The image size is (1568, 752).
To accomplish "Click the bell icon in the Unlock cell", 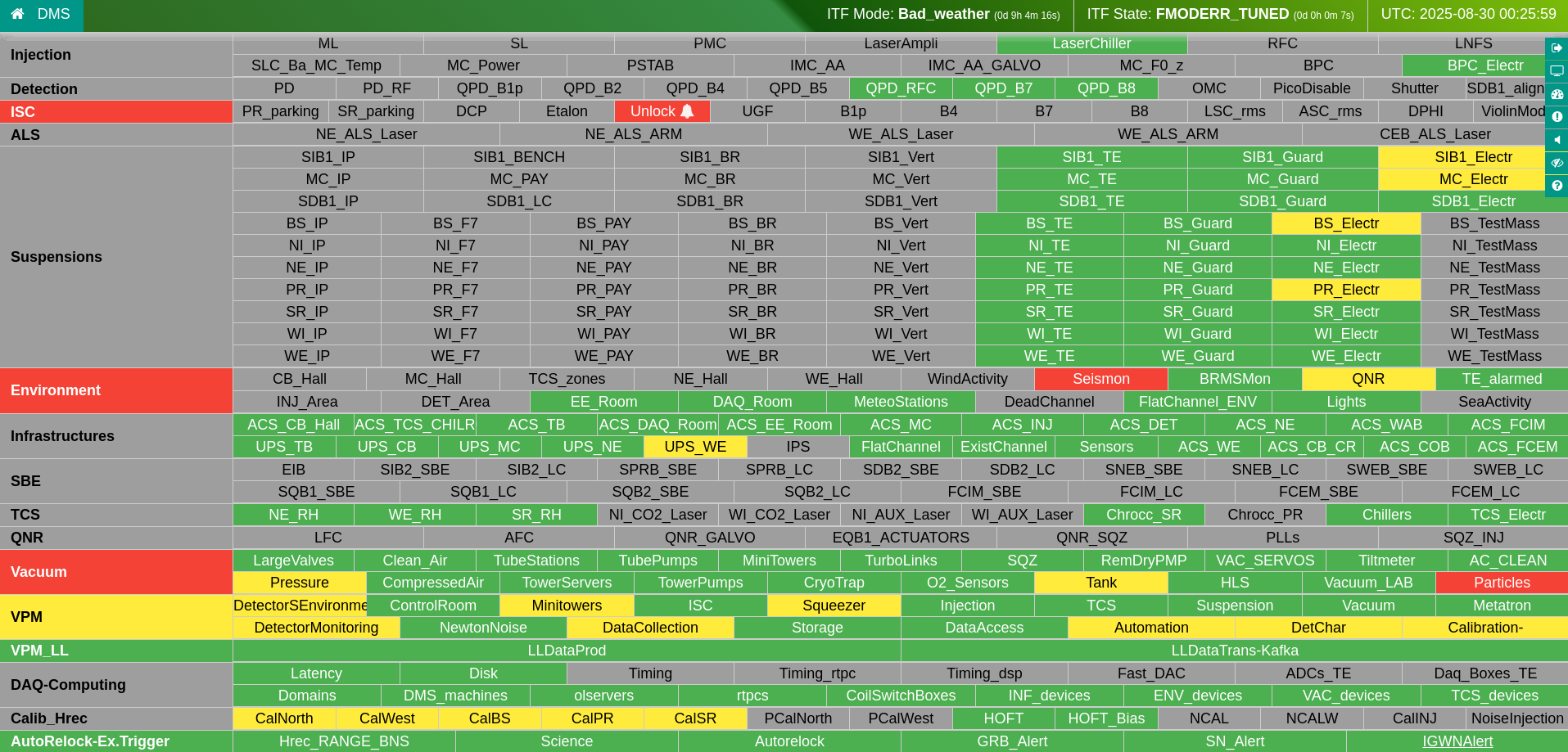I will (x=687, y=111).
